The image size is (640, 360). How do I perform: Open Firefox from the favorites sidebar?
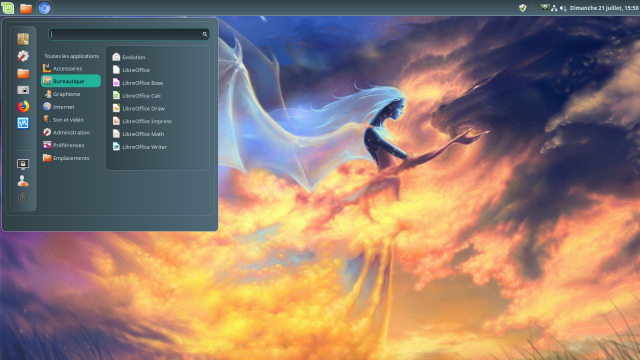click(23, 106)
